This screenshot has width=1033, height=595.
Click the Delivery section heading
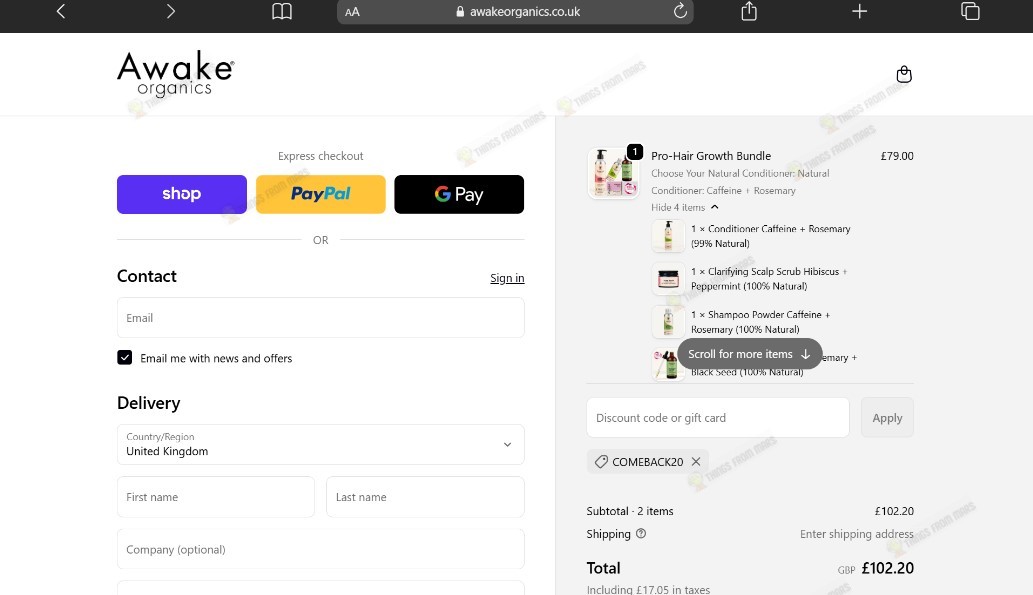click(x=149, y=403)
